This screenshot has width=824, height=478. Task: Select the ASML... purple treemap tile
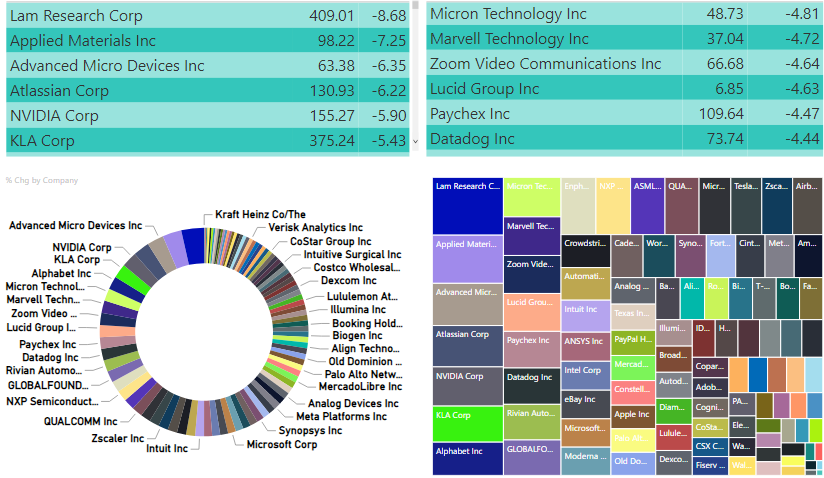pos(647,206)
